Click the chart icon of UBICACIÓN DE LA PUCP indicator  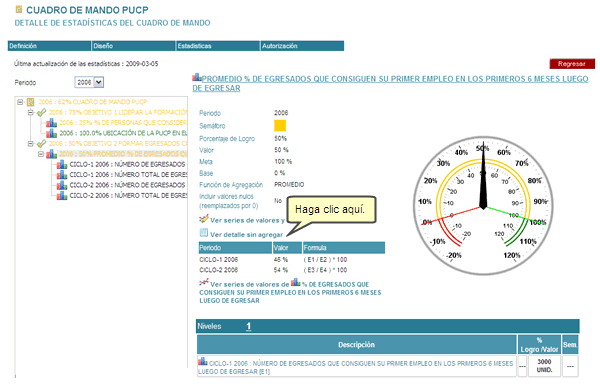[x=51, y=133]
